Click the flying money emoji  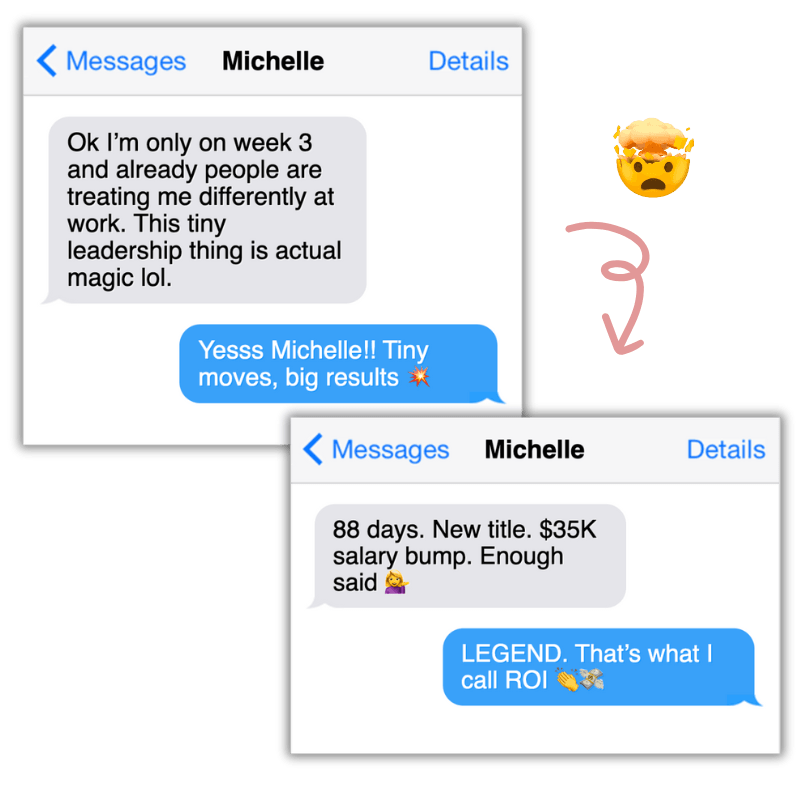tap(592, 679)
